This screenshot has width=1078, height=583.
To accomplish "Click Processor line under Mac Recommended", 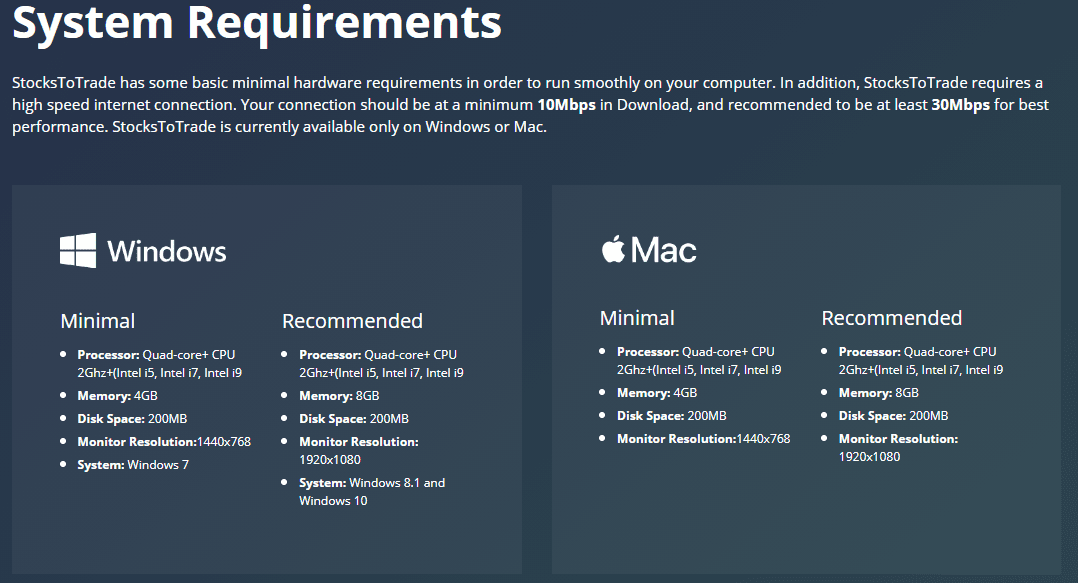I will point(921,361).
